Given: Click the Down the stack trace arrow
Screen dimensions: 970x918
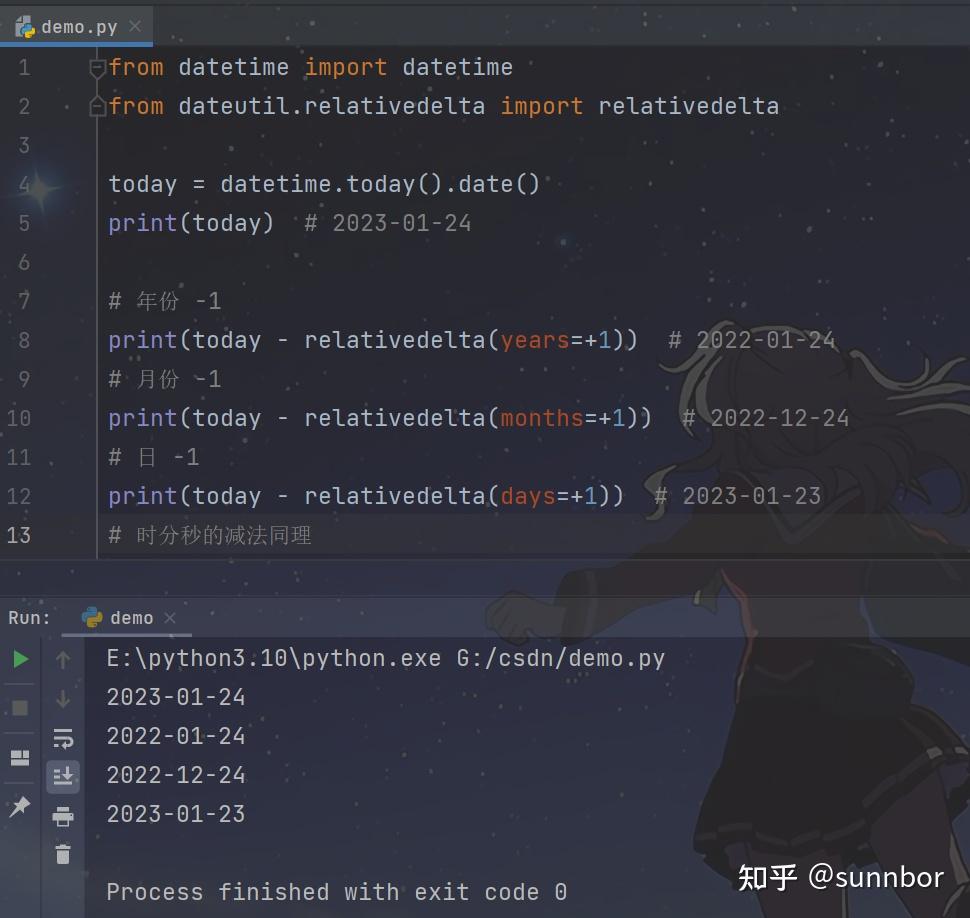Looking at the screenshot, I should click(63, 699).
